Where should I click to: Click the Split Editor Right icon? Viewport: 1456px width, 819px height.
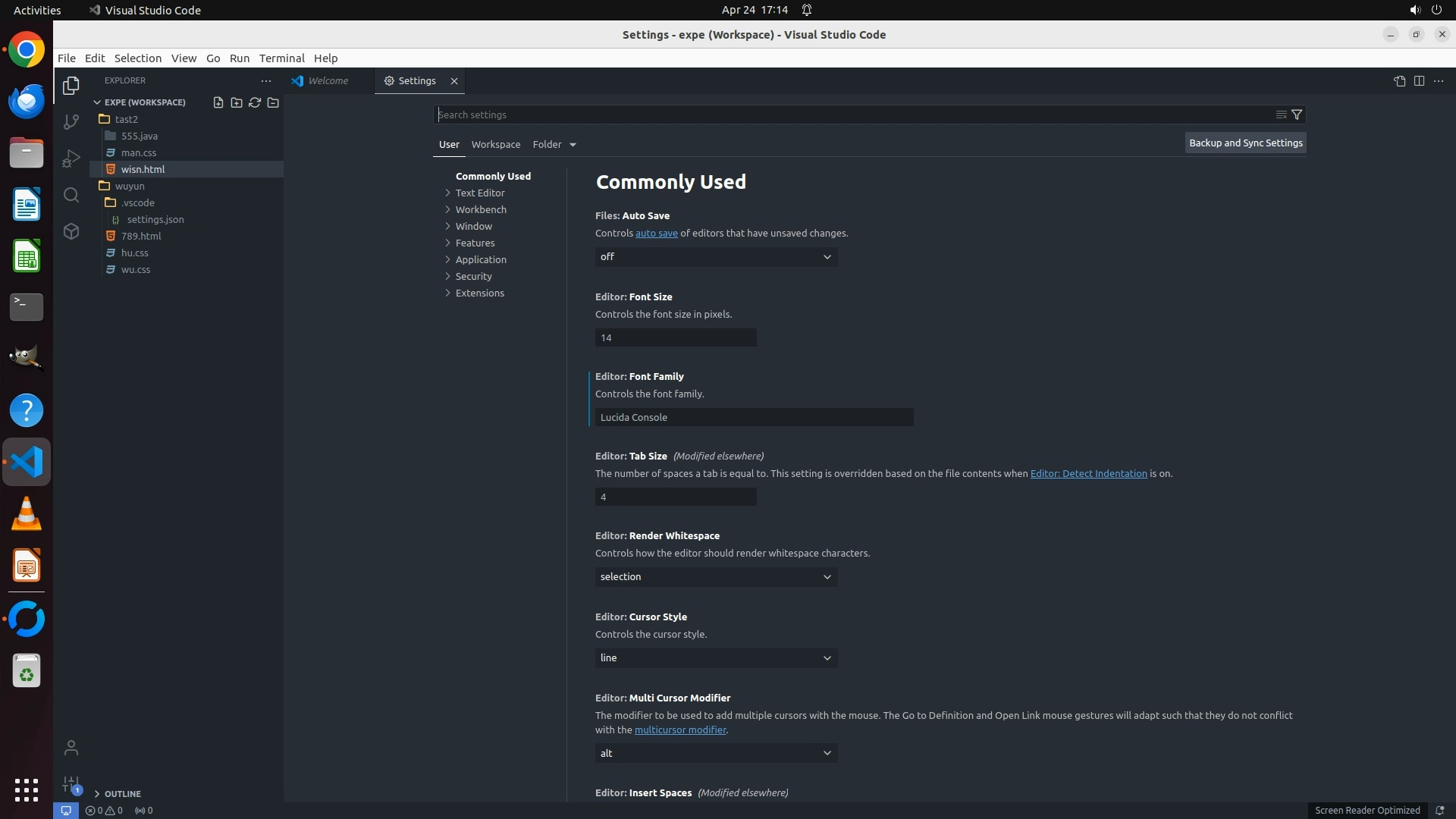1419,81
